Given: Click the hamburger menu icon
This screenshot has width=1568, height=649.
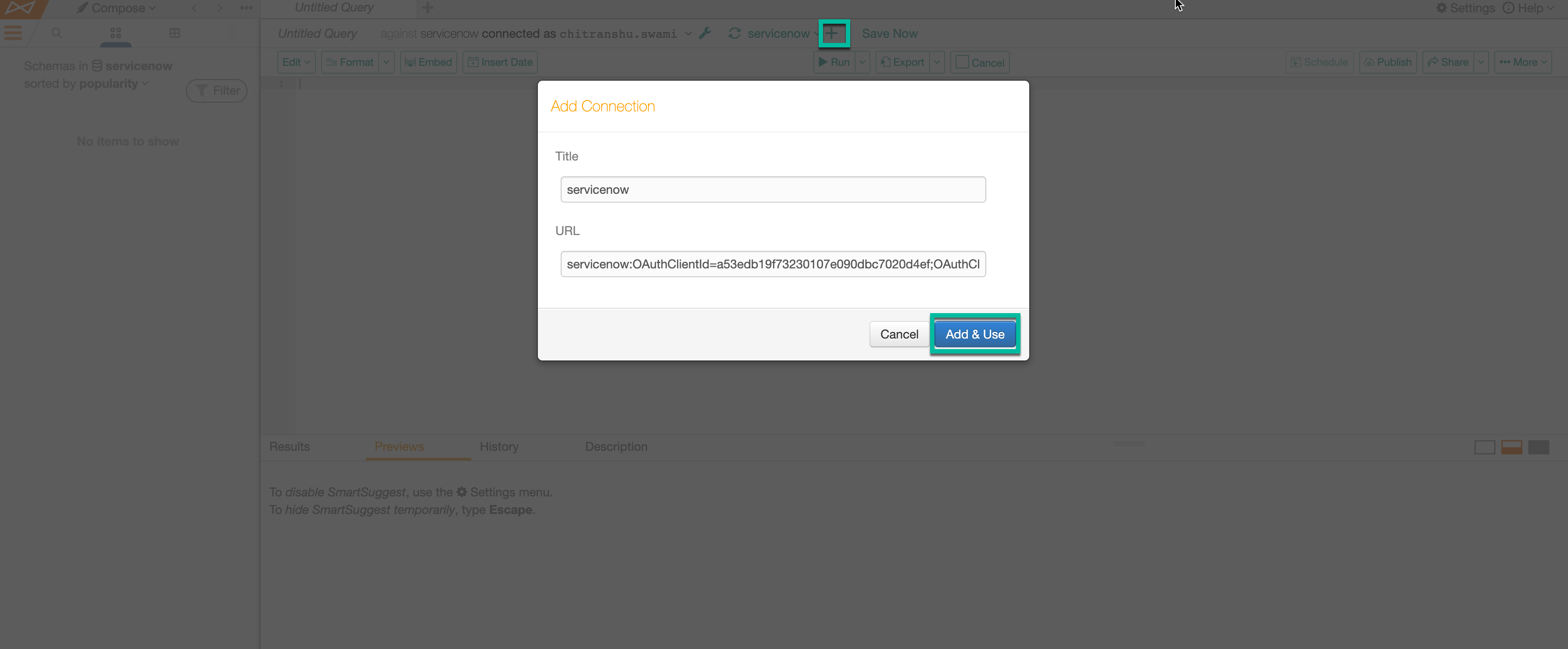Looking at the screenshot, I should click(13, 33).
